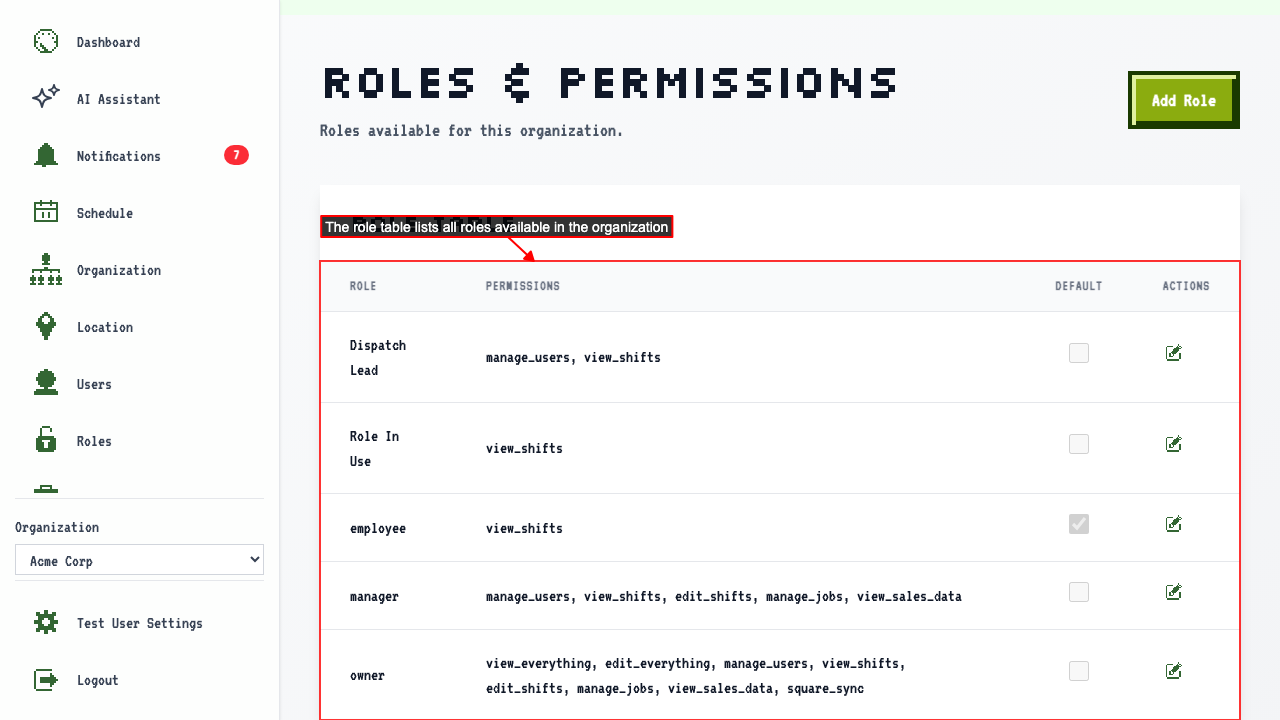Click the Add Role button

click(1184, 100)
